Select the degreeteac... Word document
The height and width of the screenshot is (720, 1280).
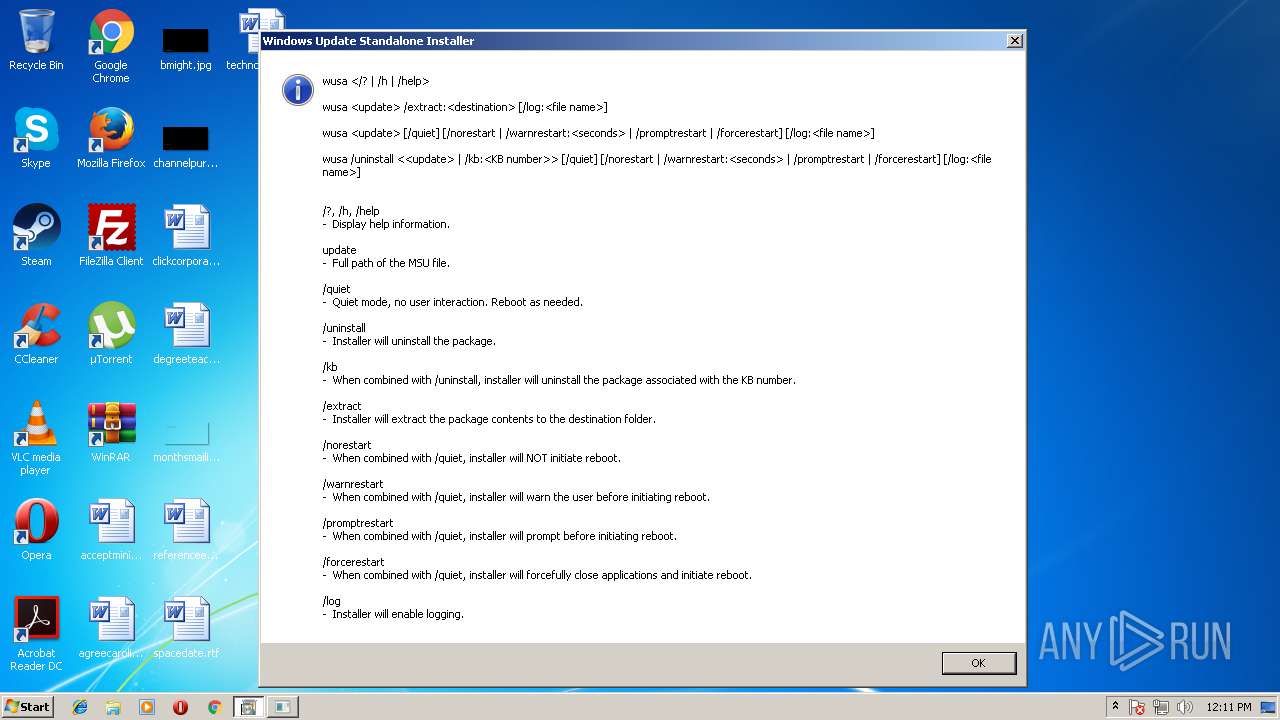pos(186,334)
